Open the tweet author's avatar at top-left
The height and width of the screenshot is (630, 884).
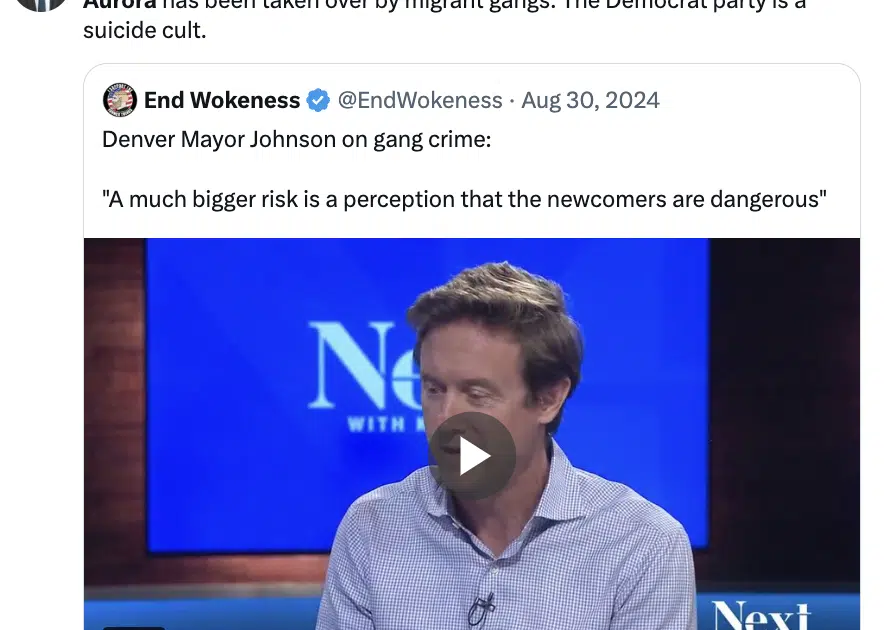click(41, 5)
